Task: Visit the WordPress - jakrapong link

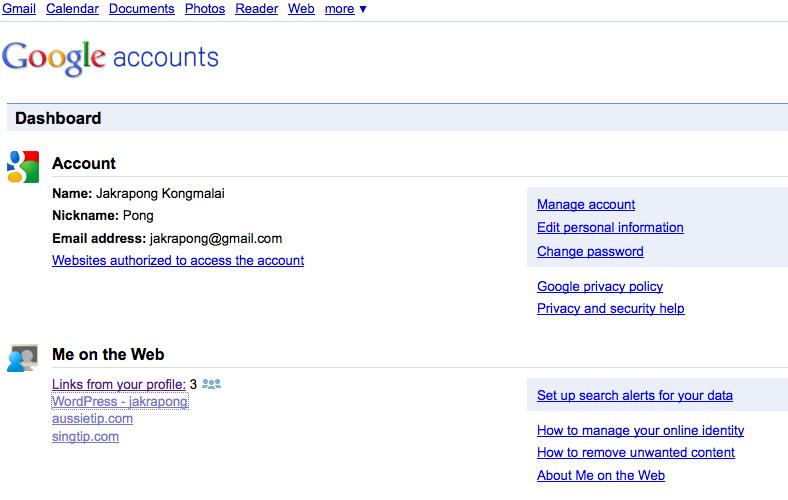Action: tap(119, 402)
